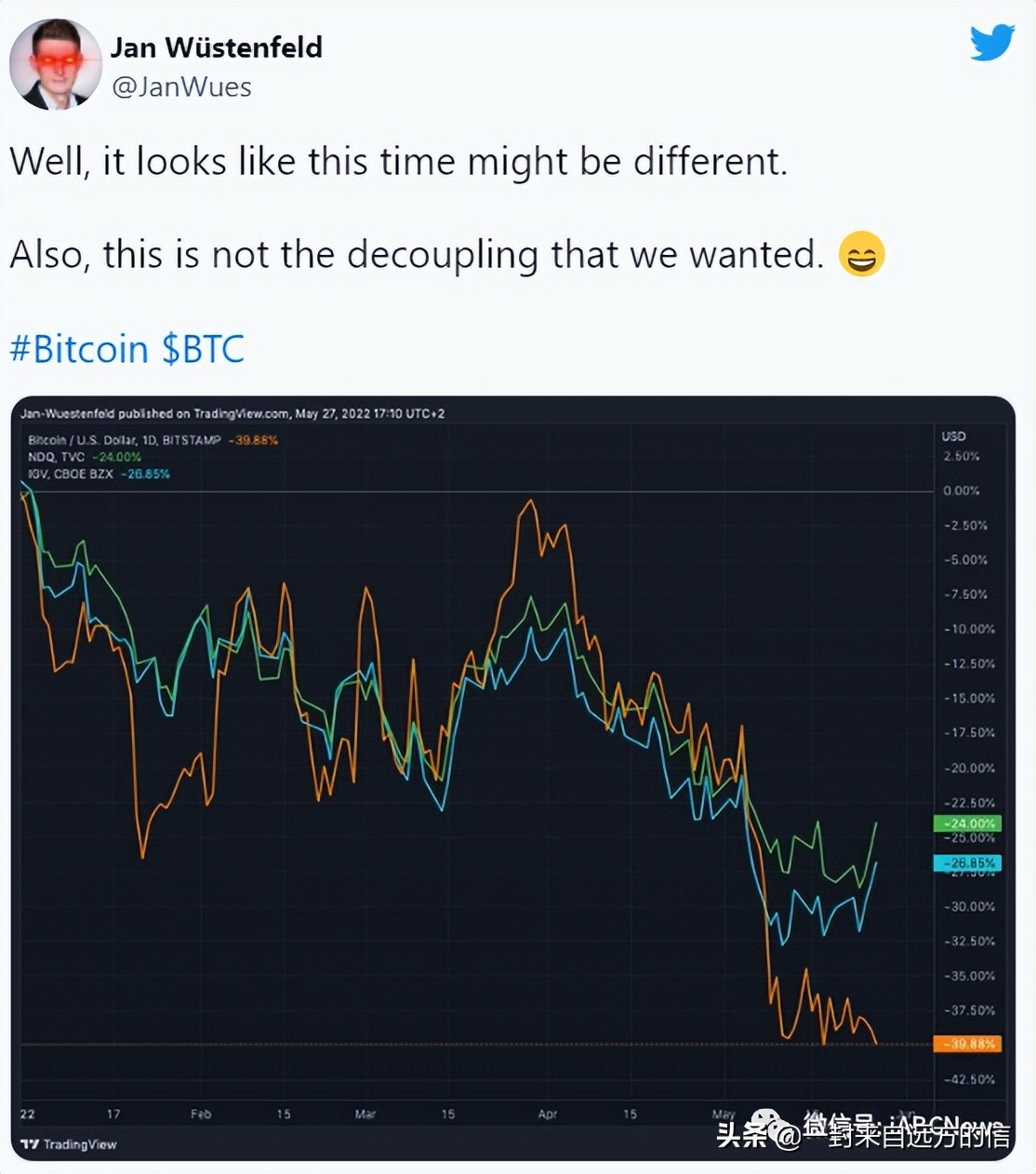
Task: Select the blue -26.85% price label
Action: [967, 863]
